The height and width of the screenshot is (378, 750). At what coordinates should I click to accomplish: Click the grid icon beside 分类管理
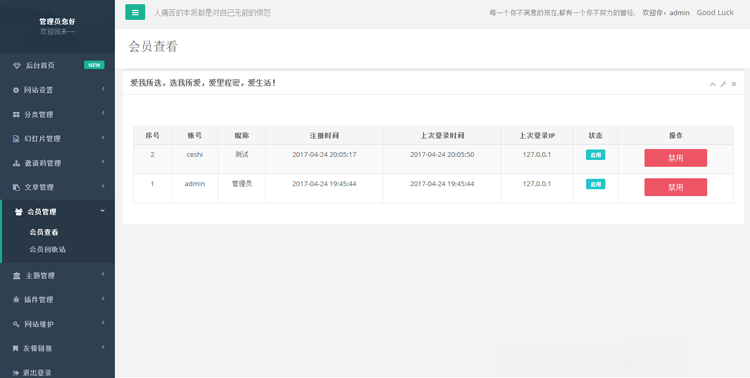coord(16,114)
